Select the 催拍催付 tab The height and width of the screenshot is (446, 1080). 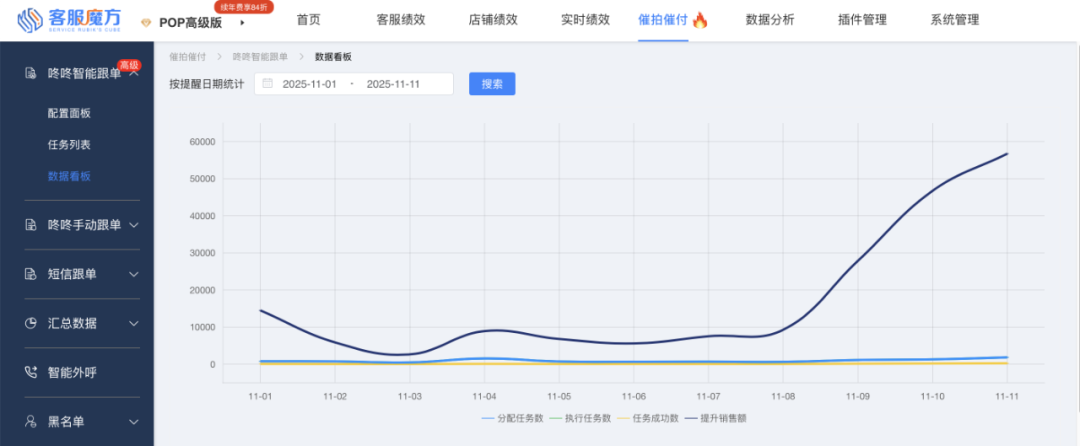click(663, 20)
